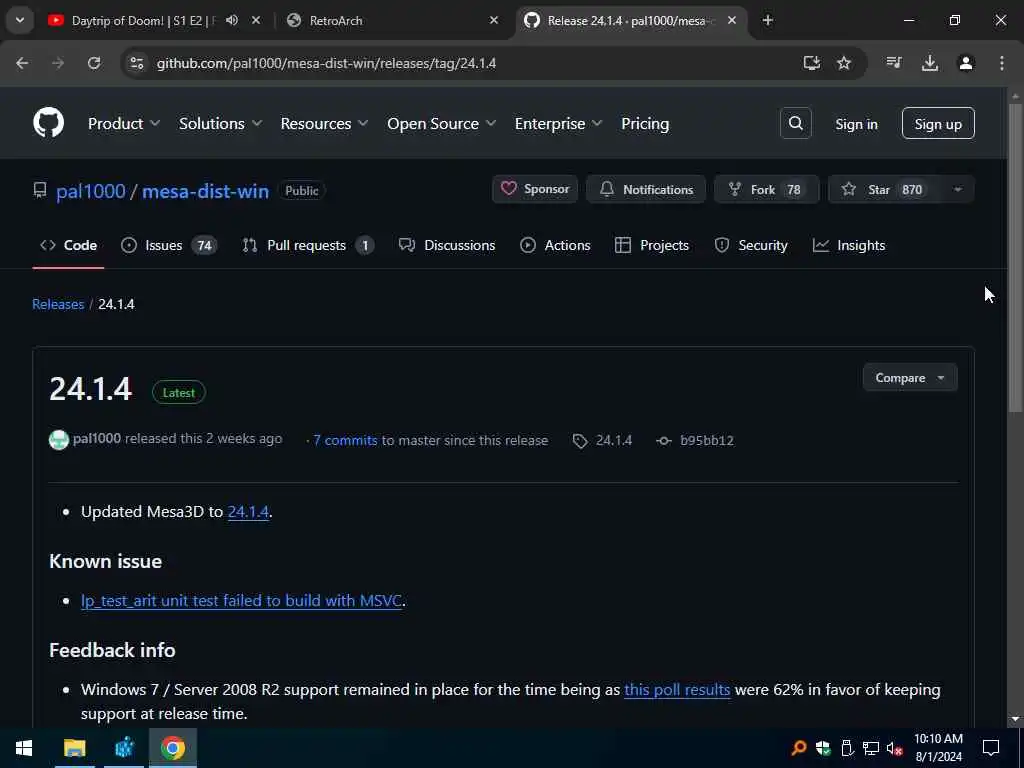The height and width of the screenshot is (768, 1024).
Task: Mute the YouTube tab via speaker icon
Action: [232, 20]
